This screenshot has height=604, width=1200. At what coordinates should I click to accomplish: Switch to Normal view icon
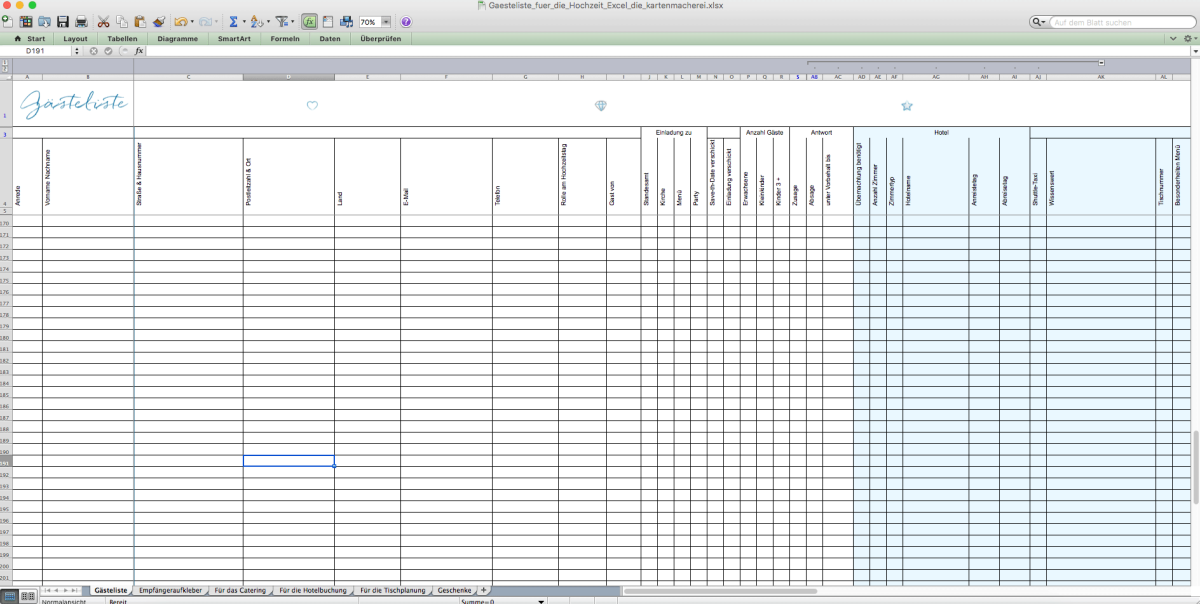coord(9,595)
